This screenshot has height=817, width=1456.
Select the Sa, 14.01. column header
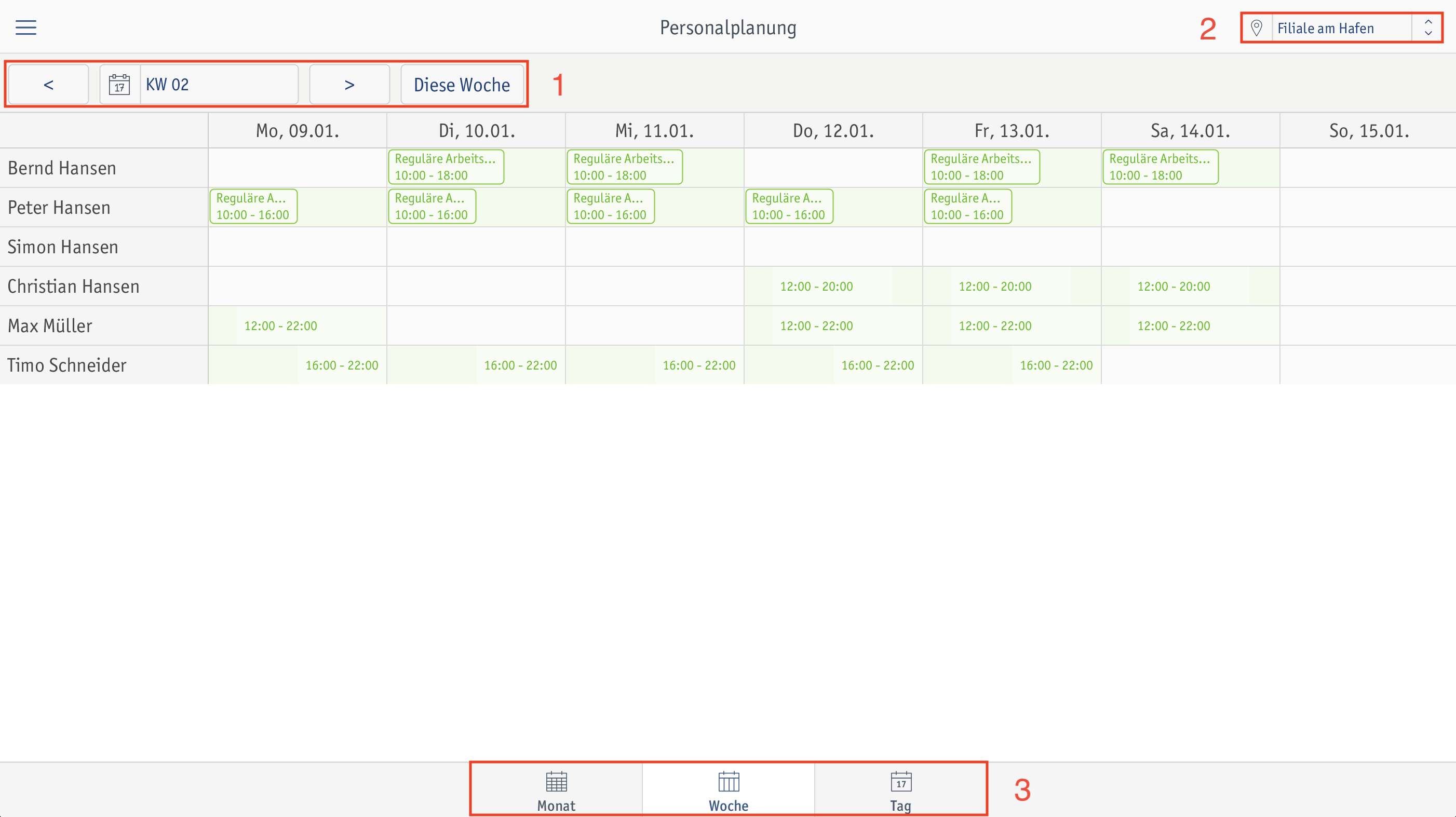coord(1190,130)
